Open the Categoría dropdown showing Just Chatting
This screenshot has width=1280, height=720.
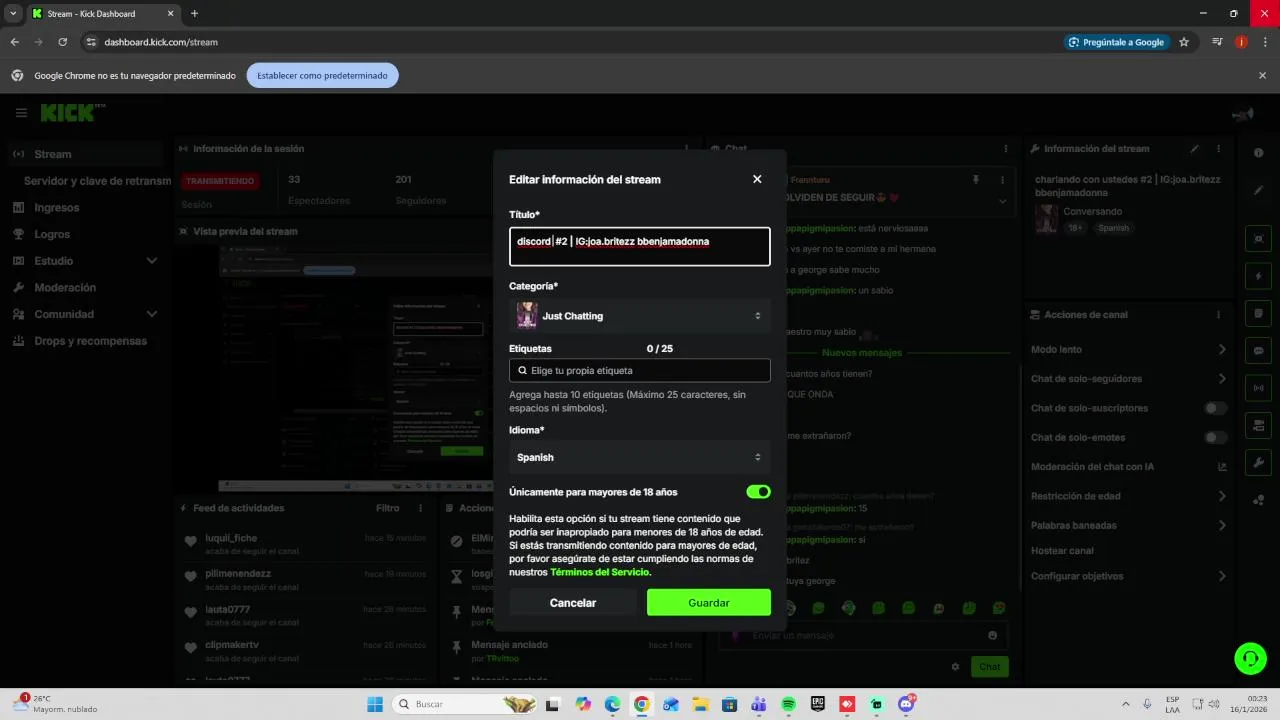pyautogui.click(x=640, y=316)
